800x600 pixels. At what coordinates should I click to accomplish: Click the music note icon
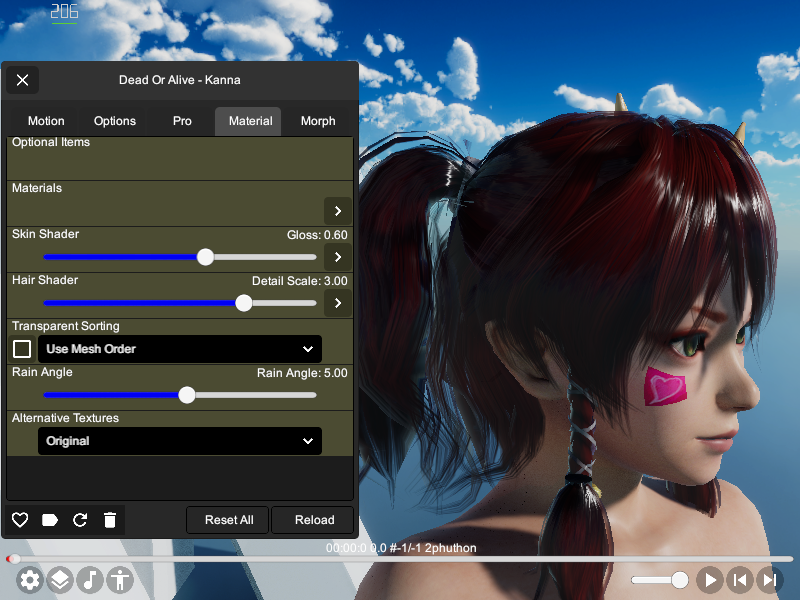90,580
